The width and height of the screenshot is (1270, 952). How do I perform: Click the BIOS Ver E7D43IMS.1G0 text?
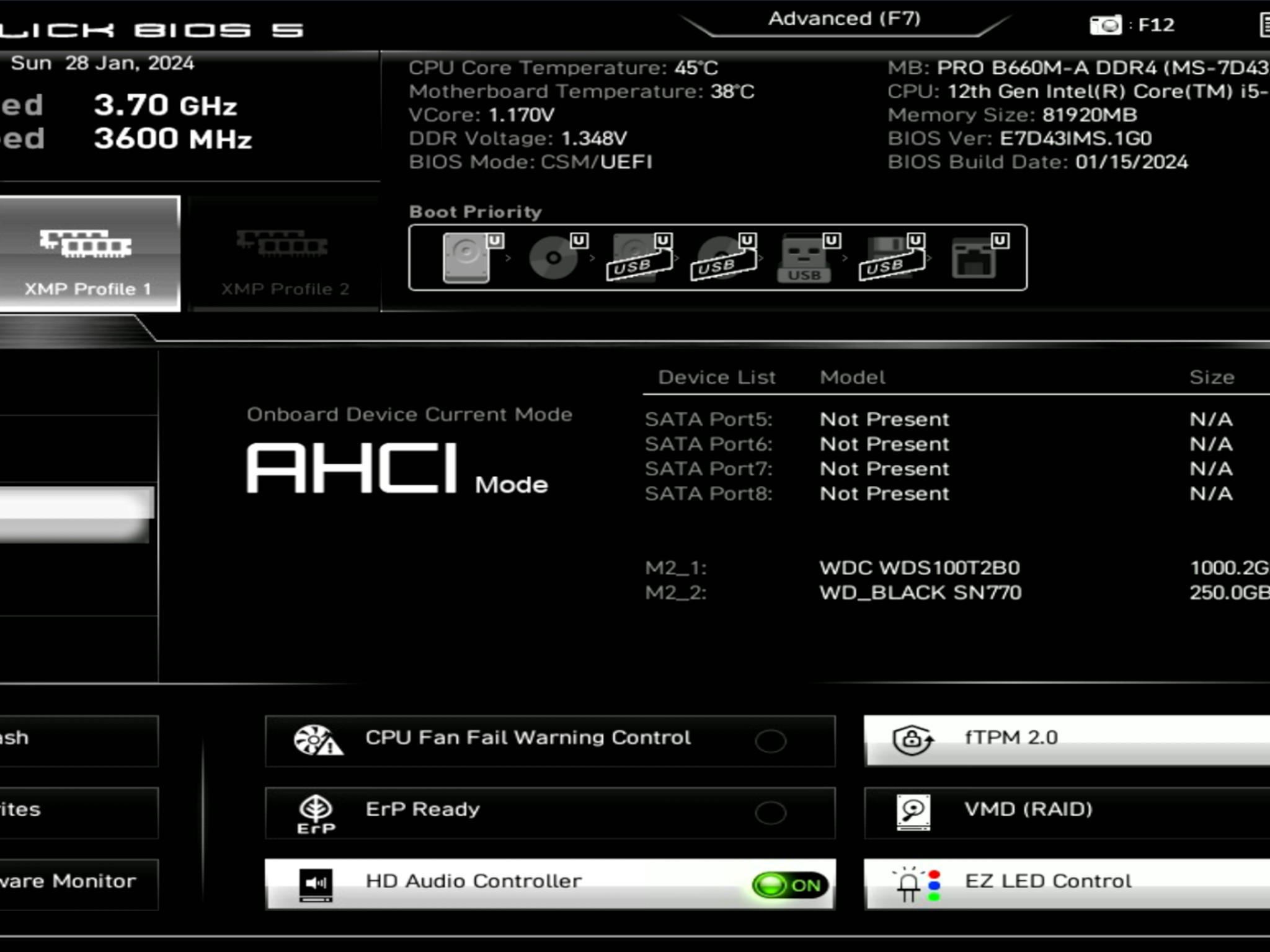pyautogui.click(x=1019, y=138)
